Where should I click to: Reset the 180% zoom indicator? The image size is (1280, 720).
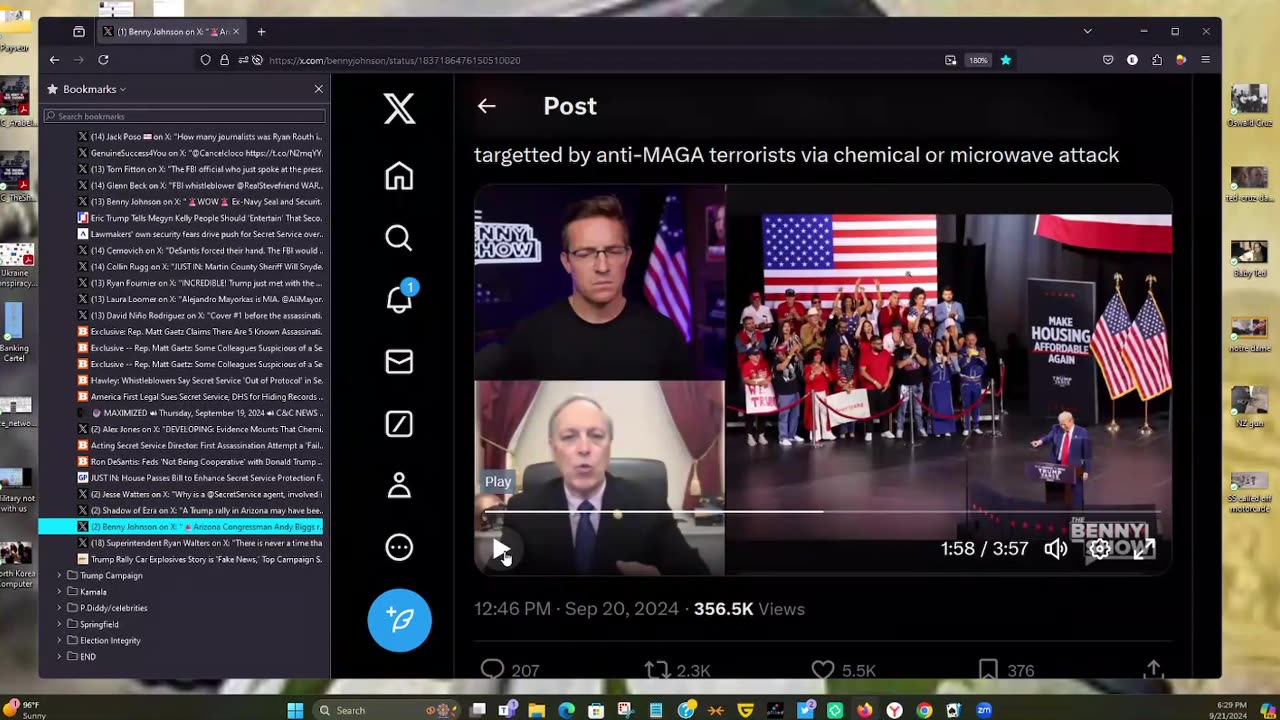coord(978,60)
